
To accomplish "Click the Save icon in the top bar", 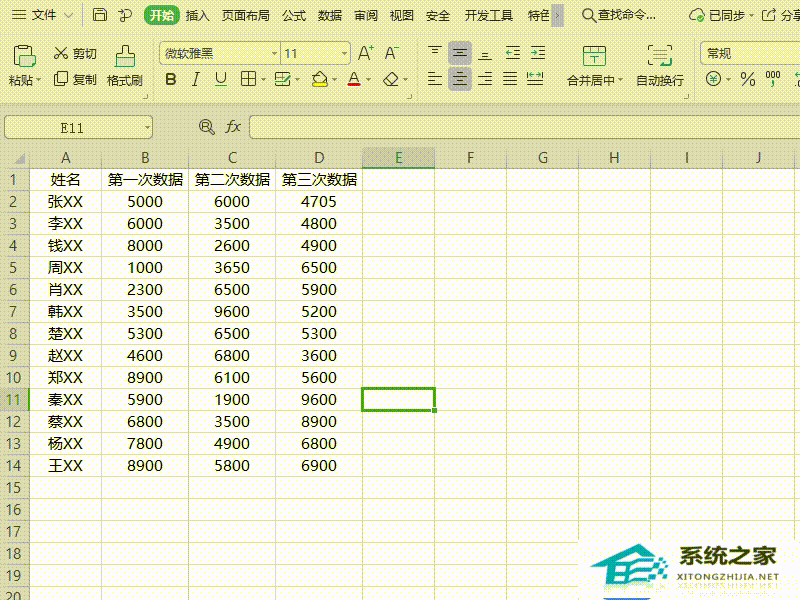I will 99,15.
